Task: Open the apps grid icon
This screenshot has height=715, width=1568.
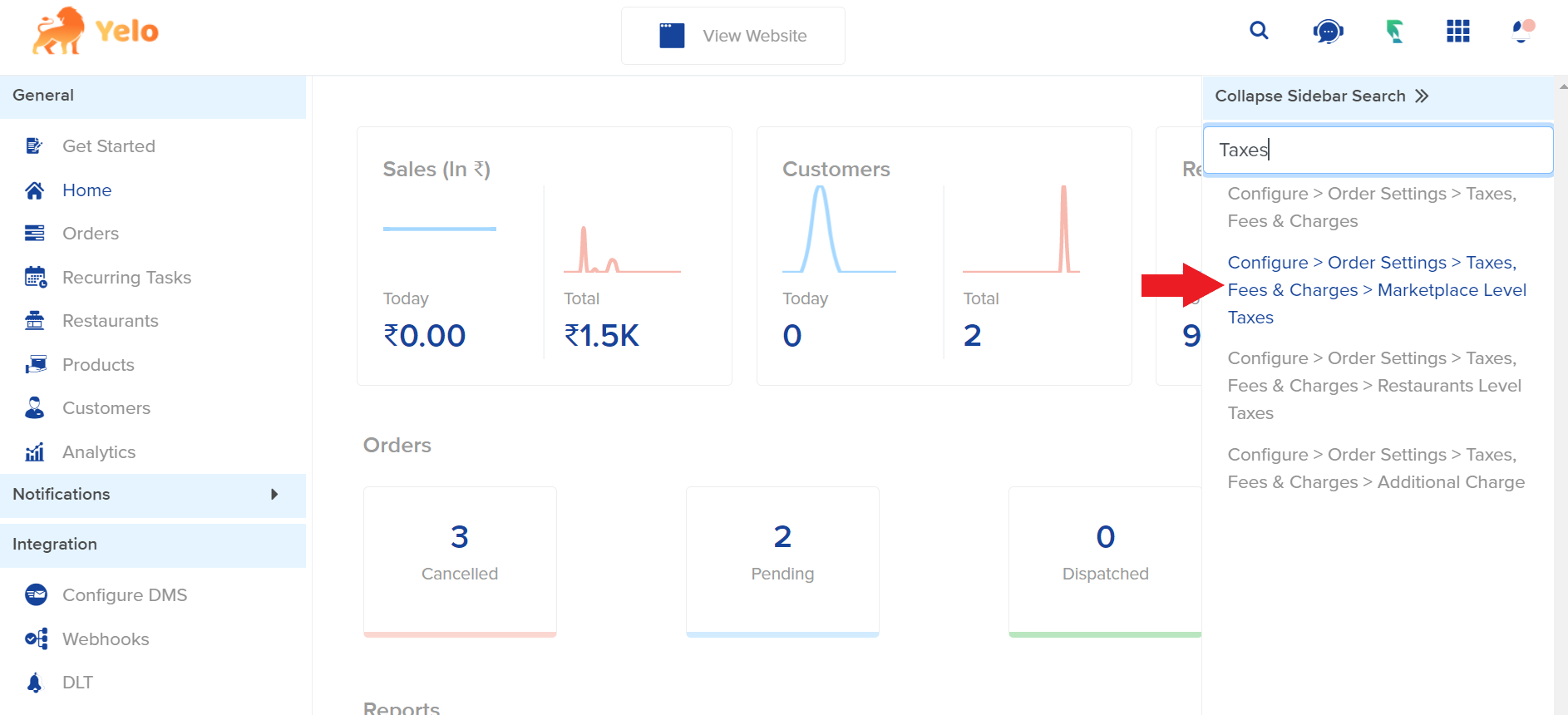Action: 1457,32
